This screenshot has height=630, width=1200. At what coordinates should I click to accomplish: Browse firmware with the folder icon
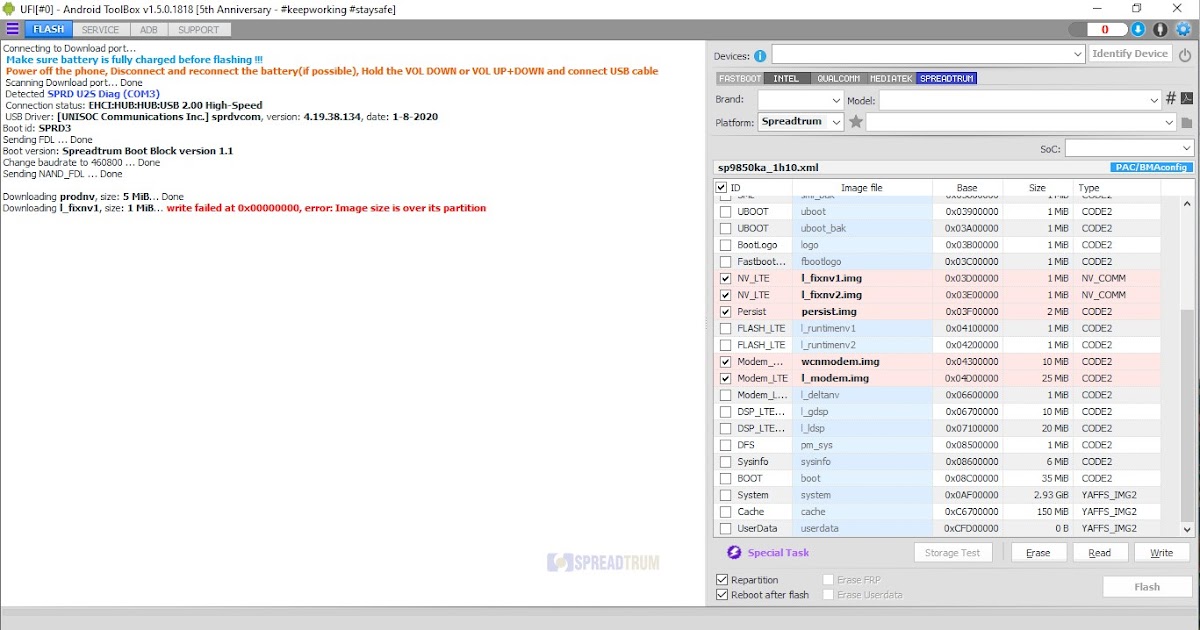coord(1187,123)
